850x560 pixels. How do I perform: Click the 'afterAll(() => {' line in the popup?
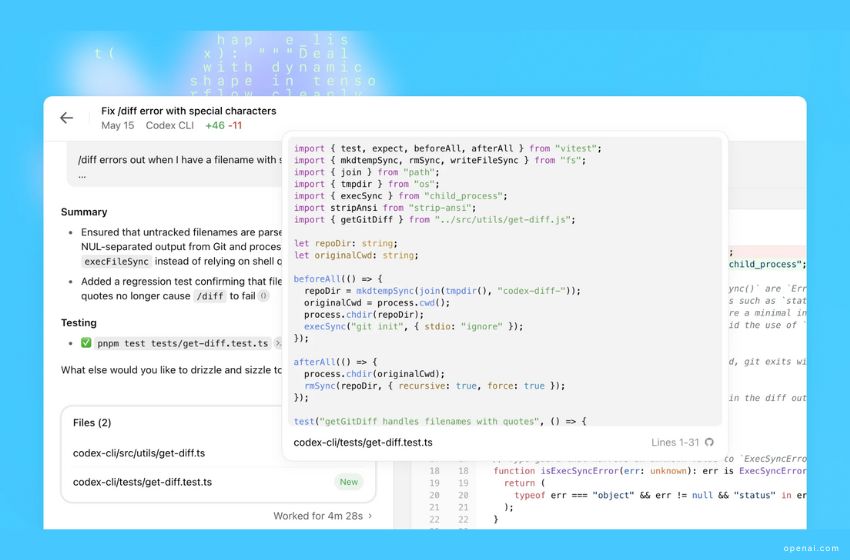click(x=335, y=362)
